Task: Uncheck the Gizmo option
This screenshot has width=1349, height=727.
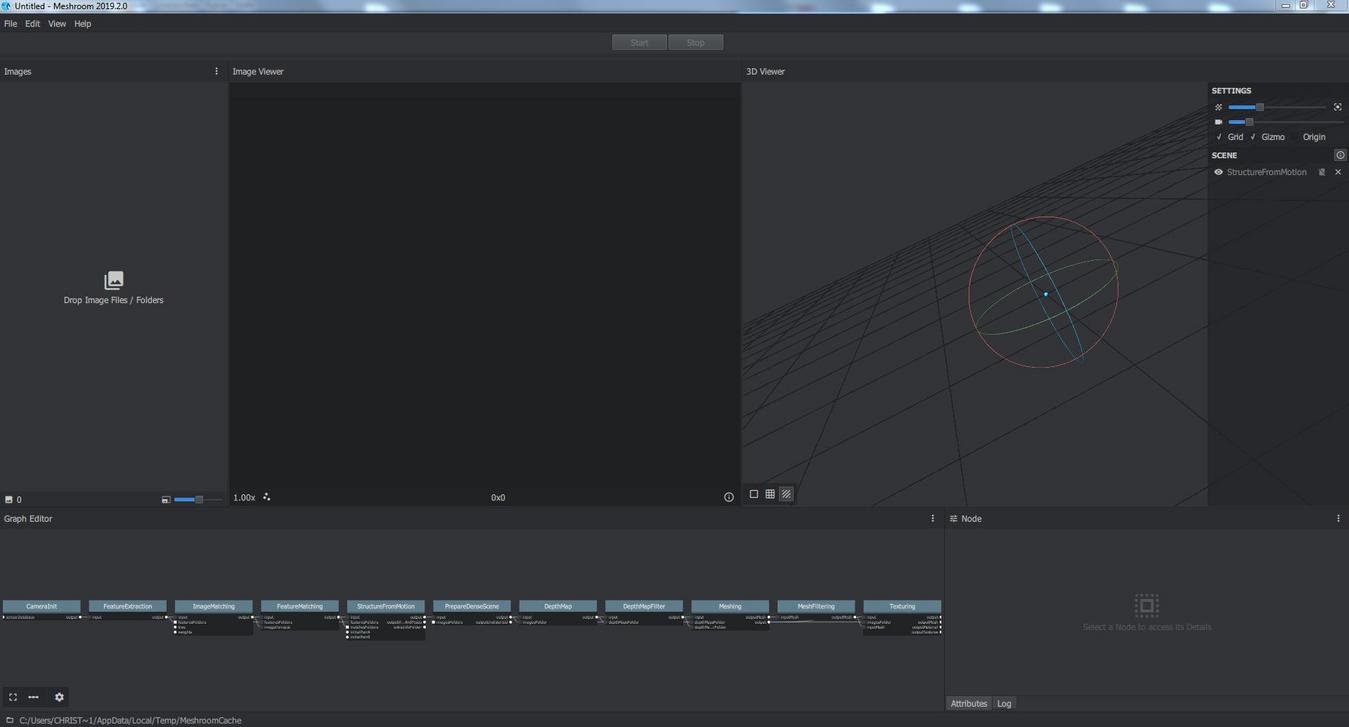Action: click(x=1253, y=137)
